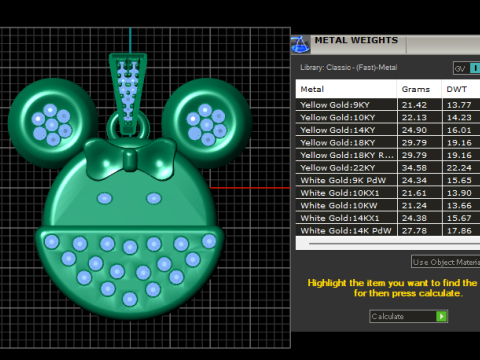The height and width of the screenshot is (360, 480).
Task: Click the pendant's left ear gem cluster
Action: tap(51, 125)
